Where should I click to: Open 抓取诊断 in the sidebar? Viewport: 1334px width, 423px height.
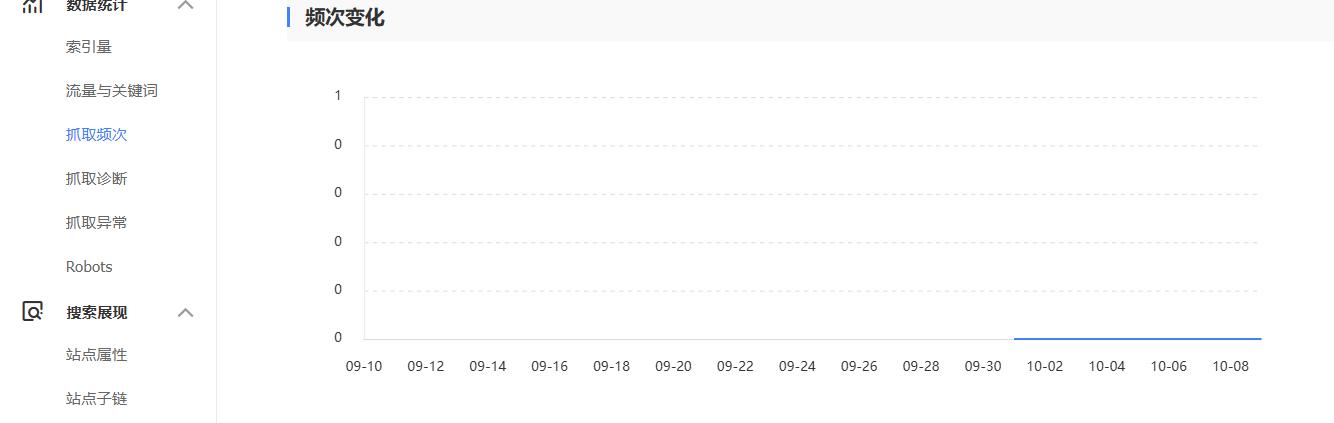tap(97, 179)
